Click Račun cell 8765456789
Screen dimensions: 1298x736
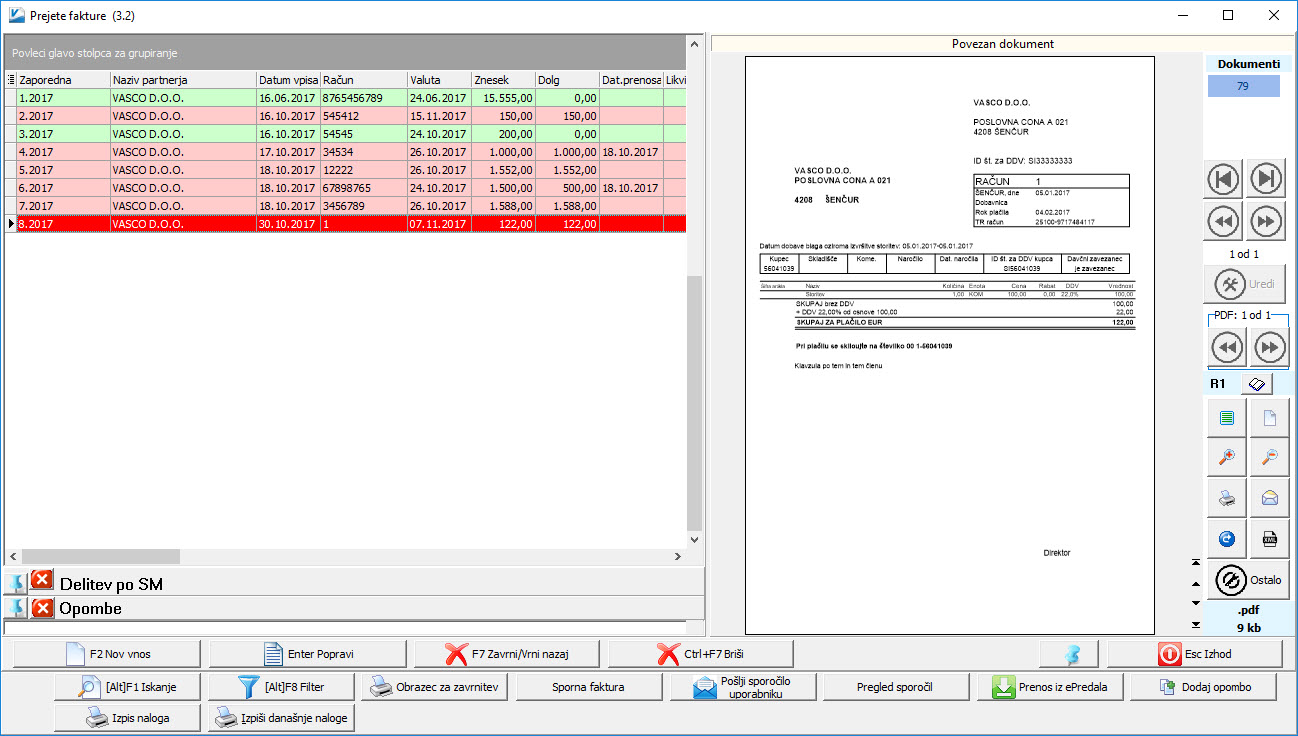363,98
